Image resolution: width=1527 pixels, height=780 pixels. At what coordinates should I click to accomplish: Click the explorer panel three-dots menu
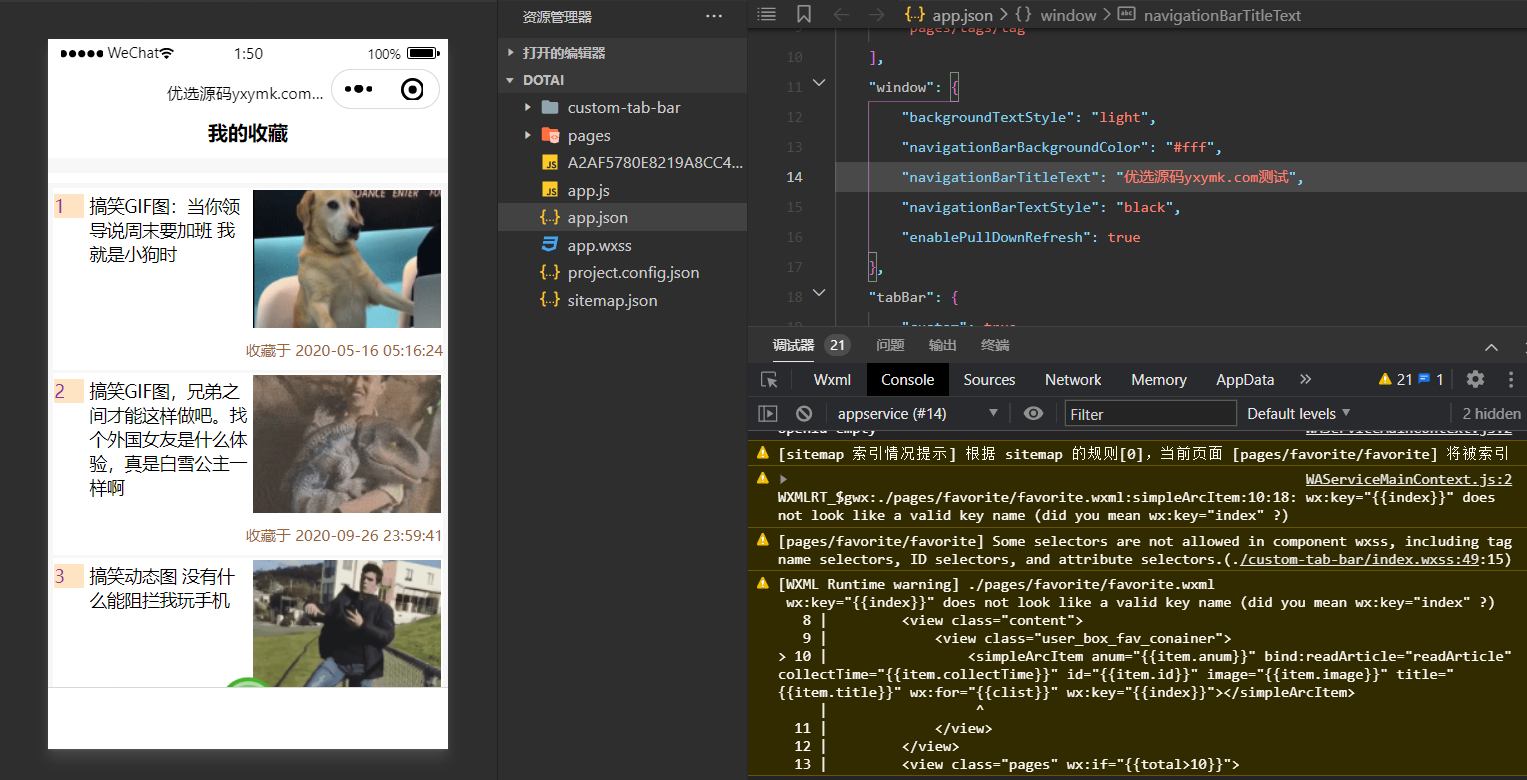(x=714, y=16)
